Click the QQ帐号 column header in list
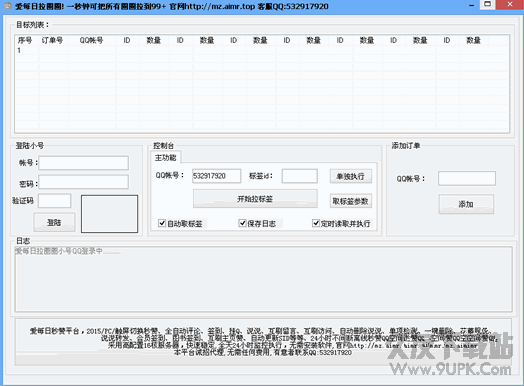The width and height of the screenshot is (524, 386). [x=92, y=40]
